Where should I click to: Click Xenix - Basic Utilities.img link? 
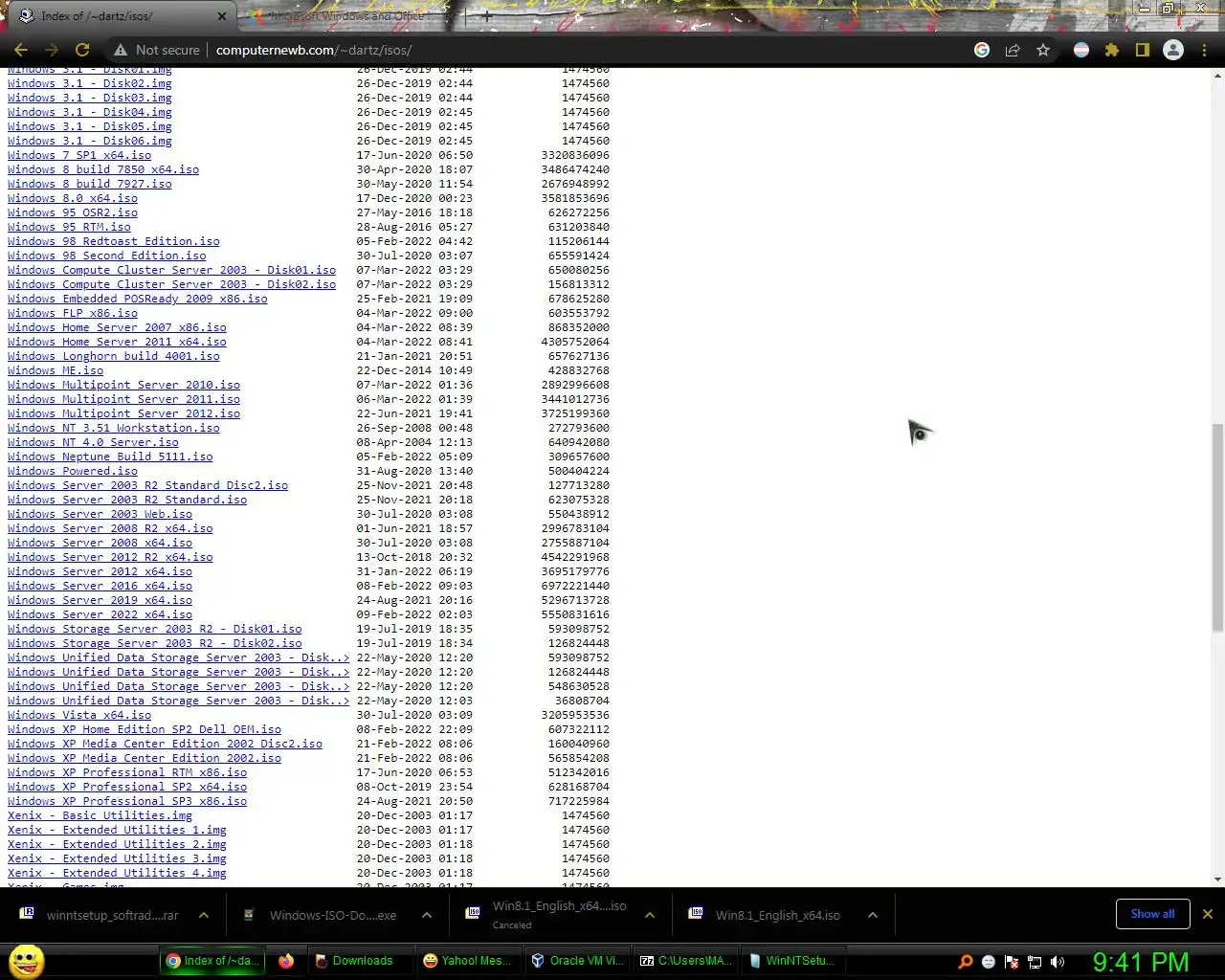pos(100,815)
